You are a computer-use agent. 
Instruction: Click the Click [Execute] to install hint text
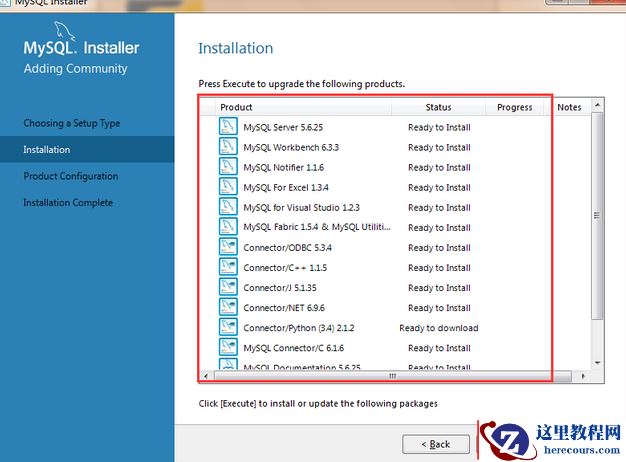tap(318, 403)
